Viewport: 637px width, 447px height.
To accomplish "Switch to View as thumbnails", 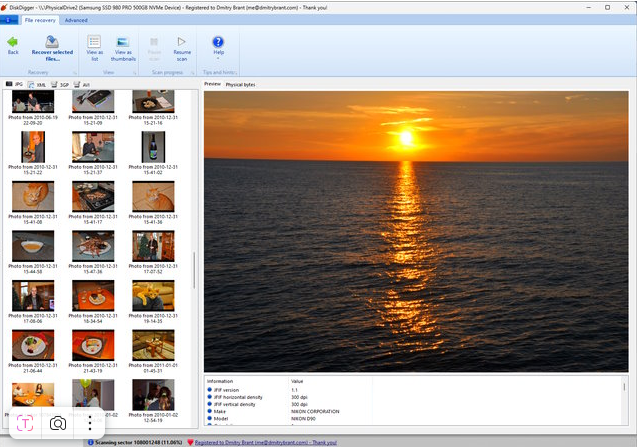I will point(123,42).
